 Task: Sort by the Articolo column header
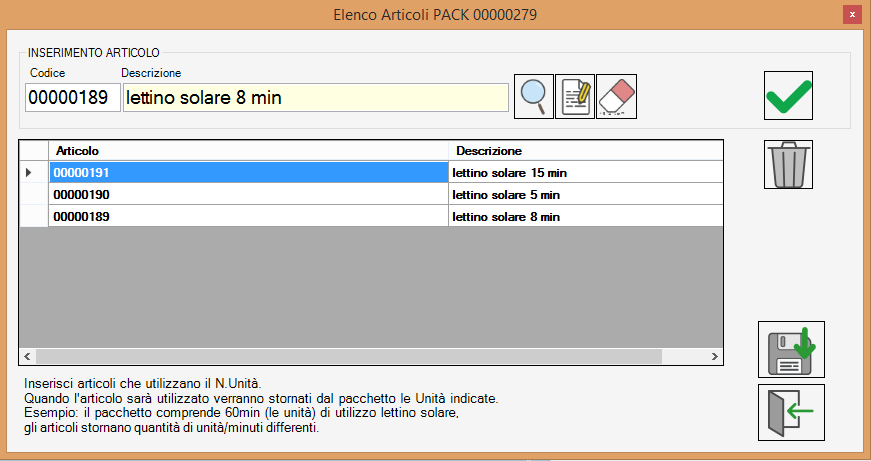point(248,151)
